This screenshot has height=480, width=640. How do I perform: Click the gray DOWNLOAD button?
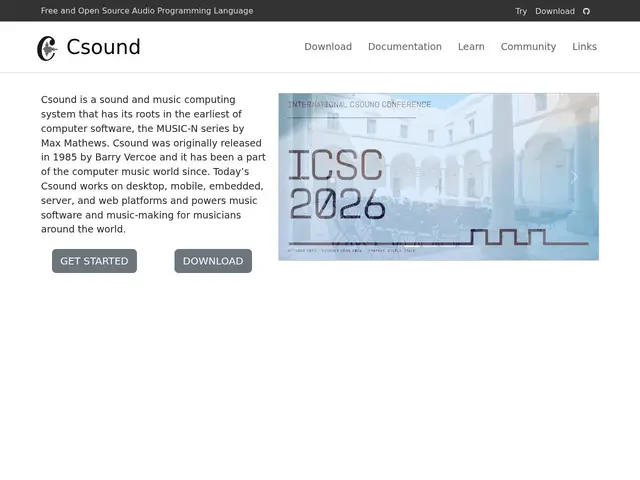[x=213, y=261]
